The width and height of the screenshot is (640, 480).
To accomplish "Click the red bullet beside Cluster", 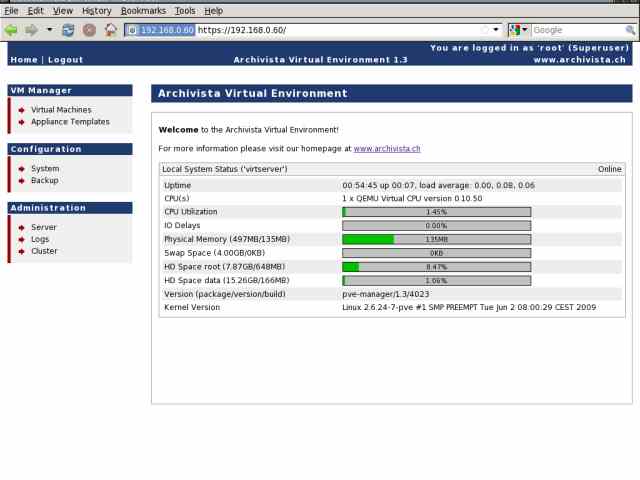I will click(x=22, y=251).
